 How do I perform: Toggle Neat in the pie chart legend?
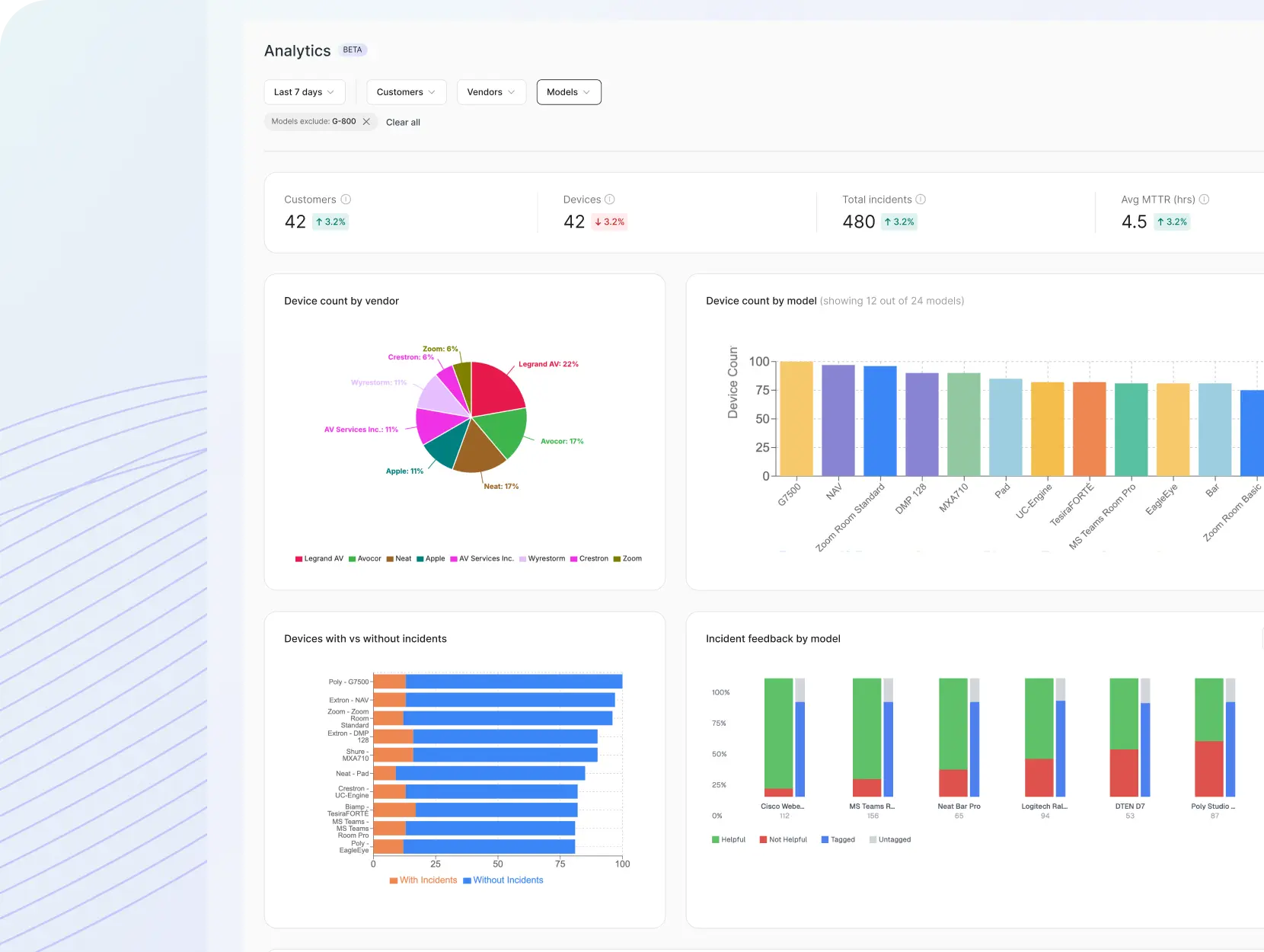point(399,559)
